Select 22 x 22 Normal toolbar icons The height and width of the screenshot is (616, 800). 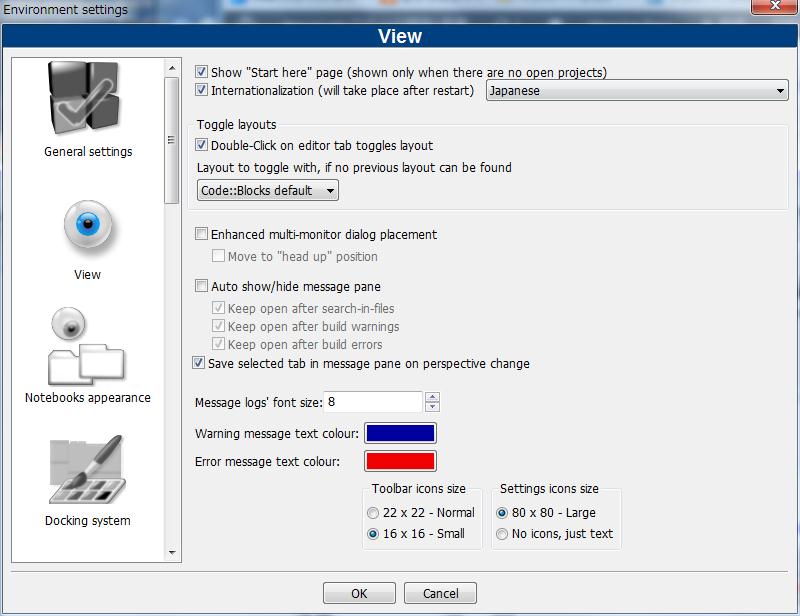(x=373, y=513)
